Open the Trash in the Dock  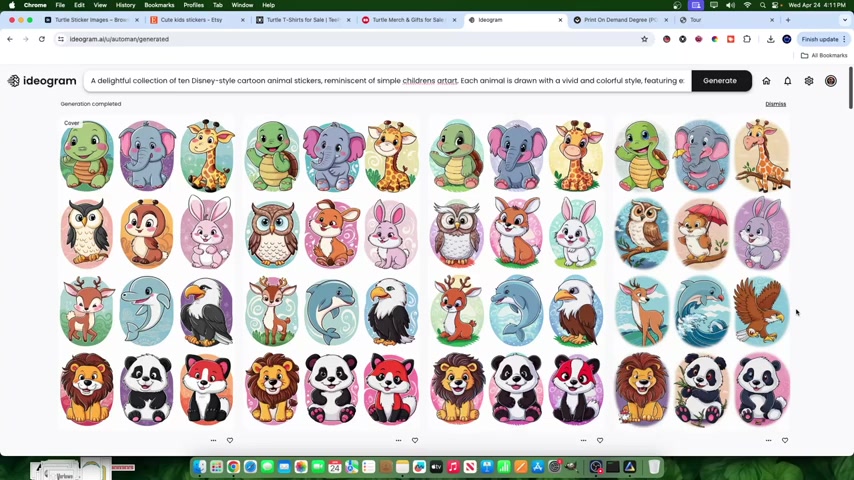[x=654, y=467]
